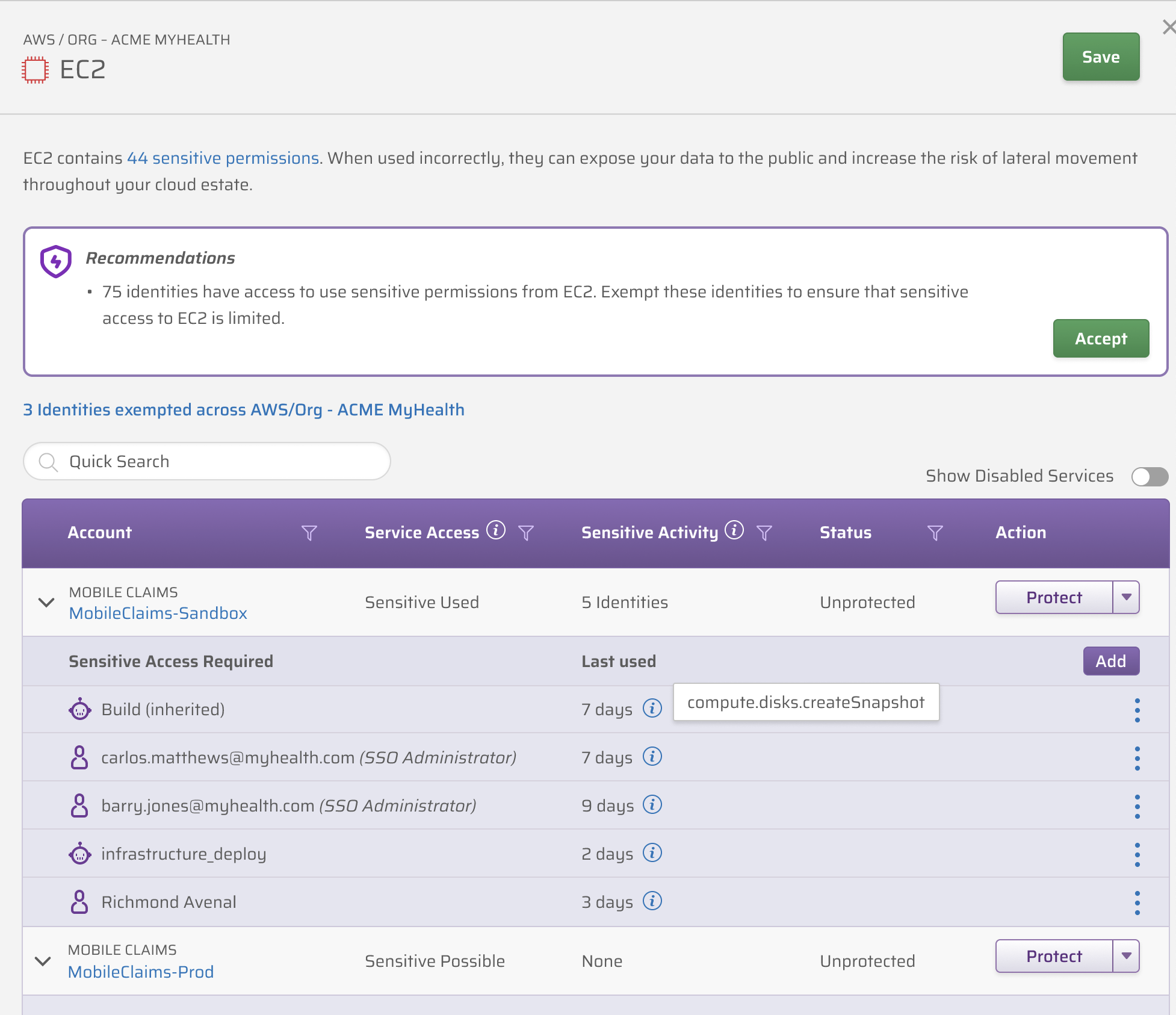Click info icon next to 9 days
This screenshot has height=1015, width=1176.
click(x=652, y=804)
